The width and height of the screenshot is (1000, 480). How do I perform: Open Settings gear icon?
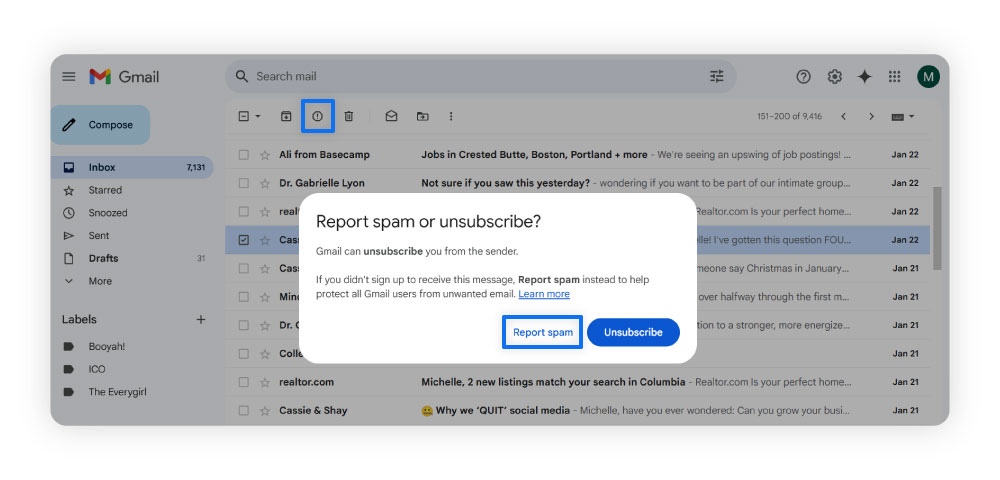point(834,77)
